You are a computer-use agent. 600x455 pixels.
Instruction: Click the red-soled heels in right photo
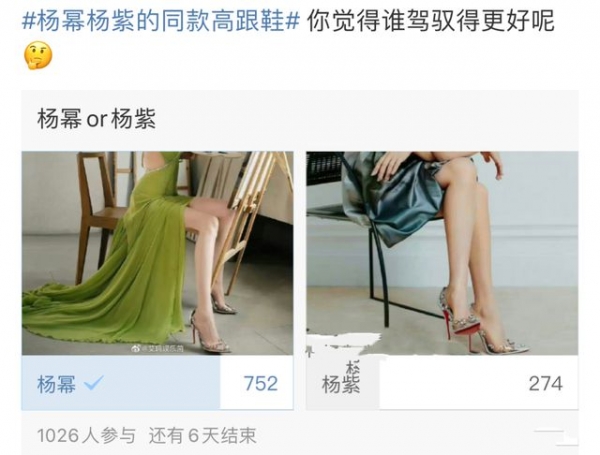pyautogui.click(x=478, y=321)
